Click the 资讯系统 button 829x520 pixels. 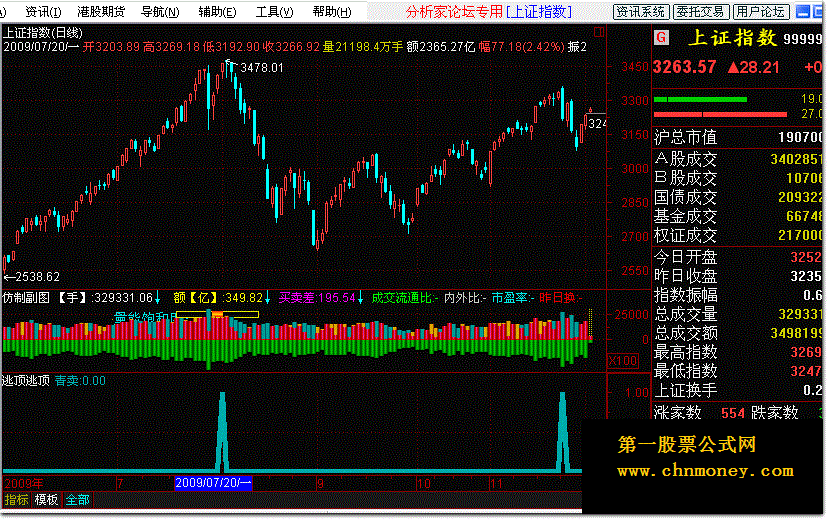(641, 12)
